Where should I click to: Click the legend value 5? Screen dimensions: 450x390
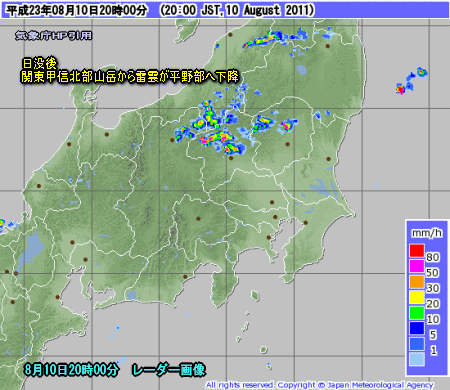433,335
